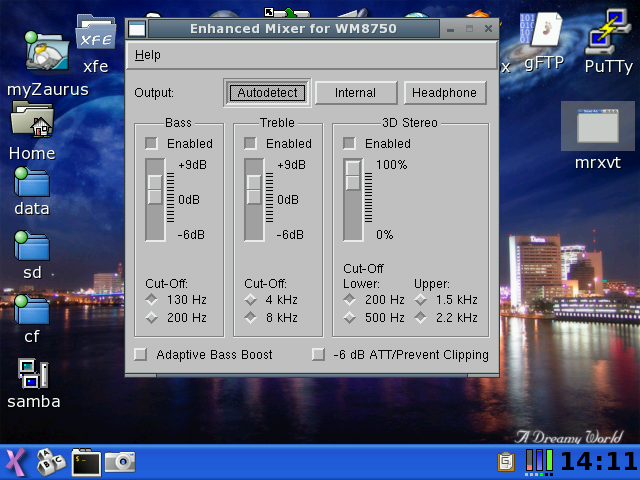Select 1.5 kHz upper 3D Stereo cut-off
The height and width of the screenshot is (480, 640).
pyautogui.click(x=421, y=299)
